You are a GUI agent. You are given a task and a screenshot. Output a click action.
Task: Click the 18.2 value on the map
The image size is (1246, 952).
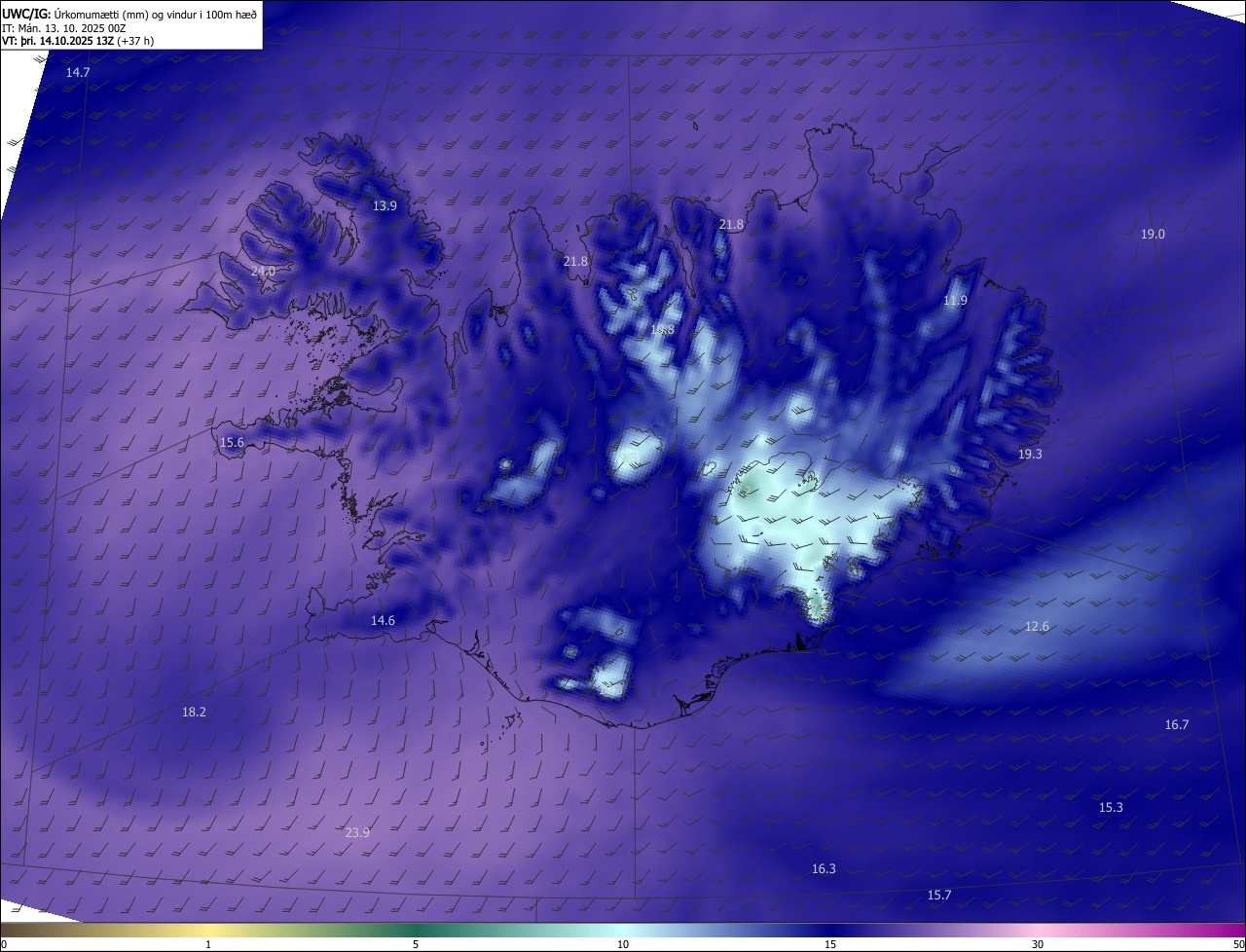(194, 713)
